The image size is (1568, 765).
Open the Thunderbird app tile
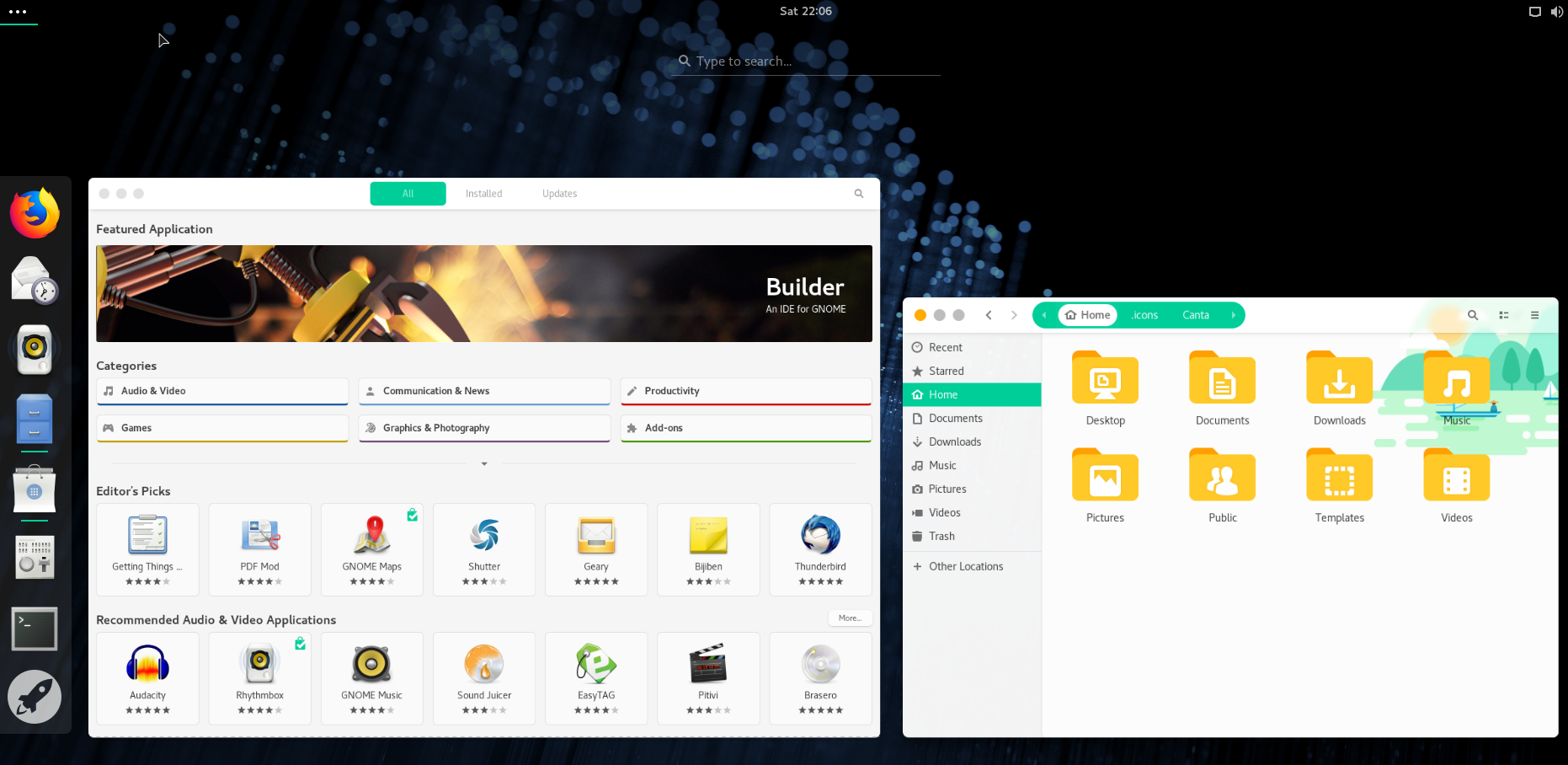click(820, 549)
